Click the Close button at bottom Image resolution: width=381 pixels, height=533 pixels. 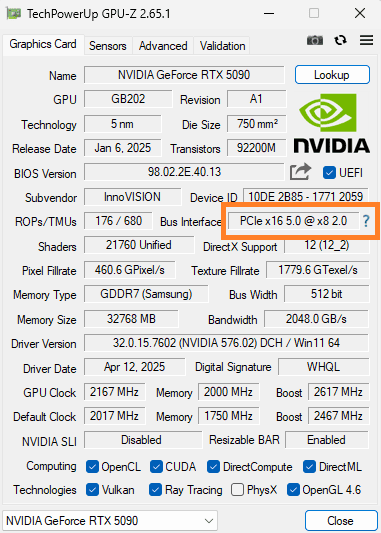(341, 520)
